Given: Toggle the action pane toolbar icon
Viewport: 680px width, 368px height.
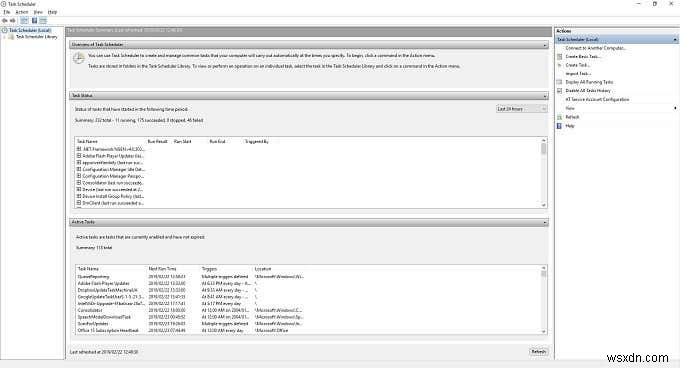Looking at the screenshot, I should tap(43, 20).
